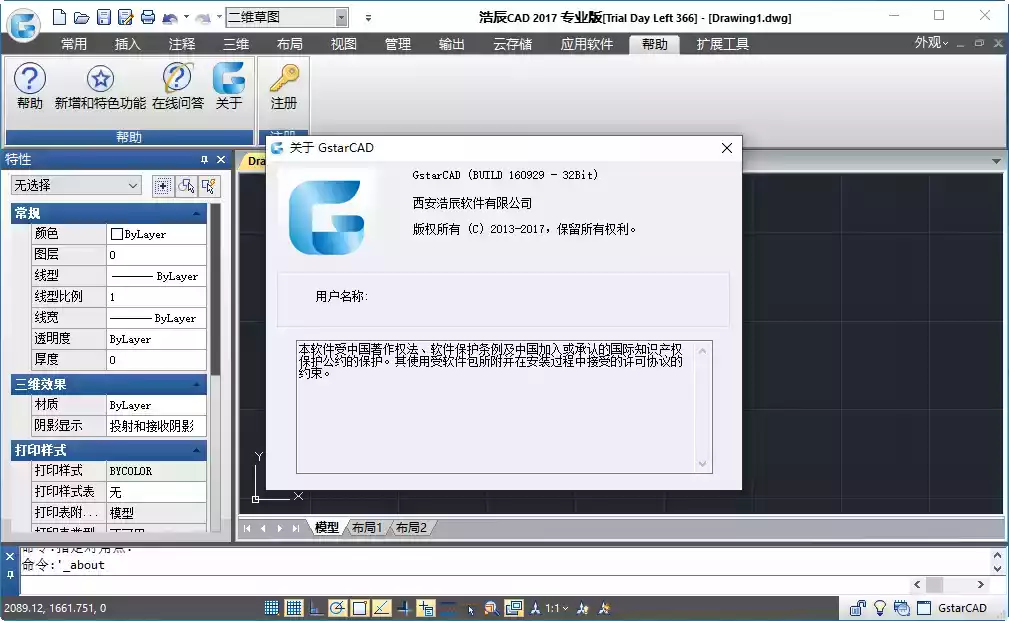Switch to the 插入 ribbon tab

pos(128,44)
